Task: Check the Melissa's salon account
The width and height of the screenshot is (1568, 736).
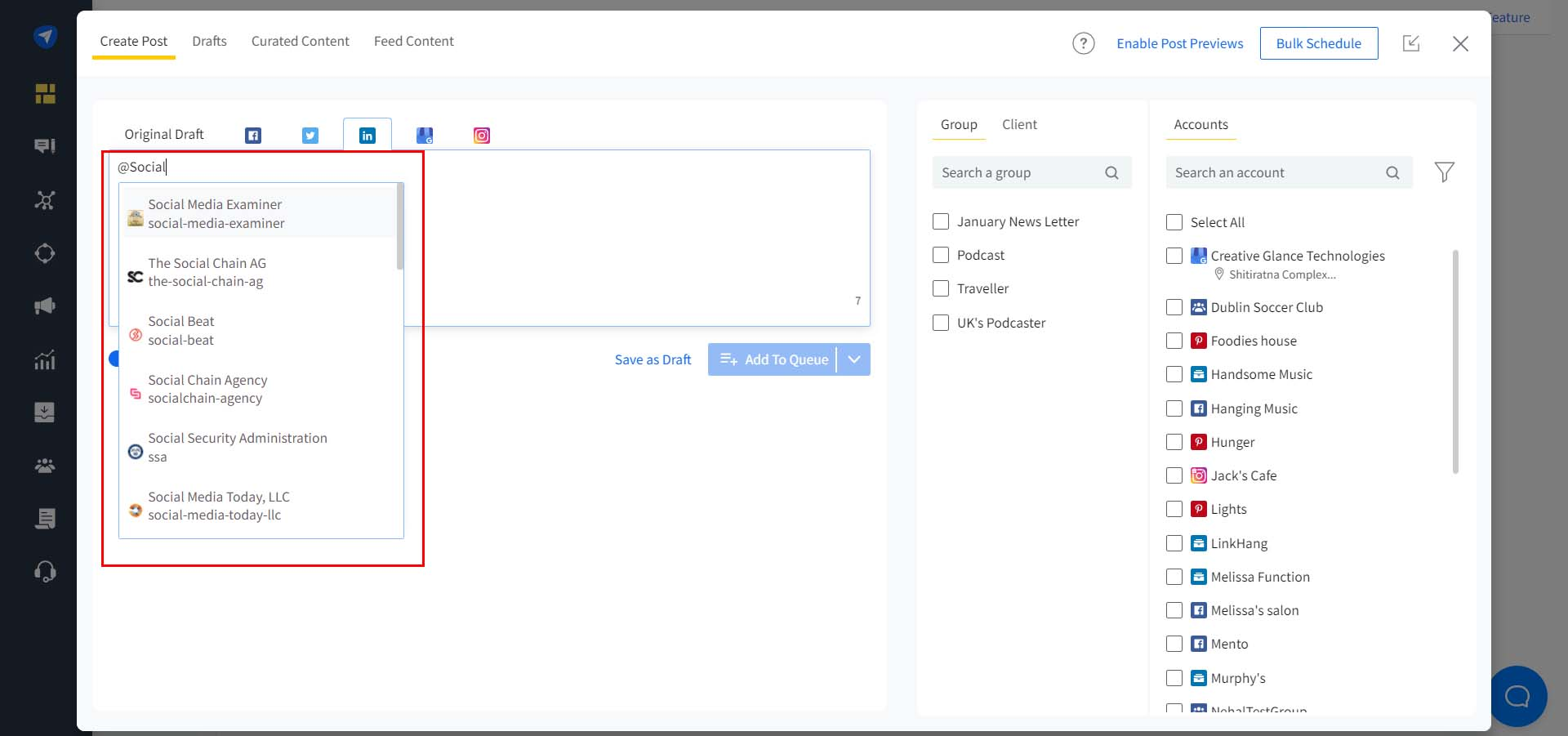Action: [x=1174, y=610]
